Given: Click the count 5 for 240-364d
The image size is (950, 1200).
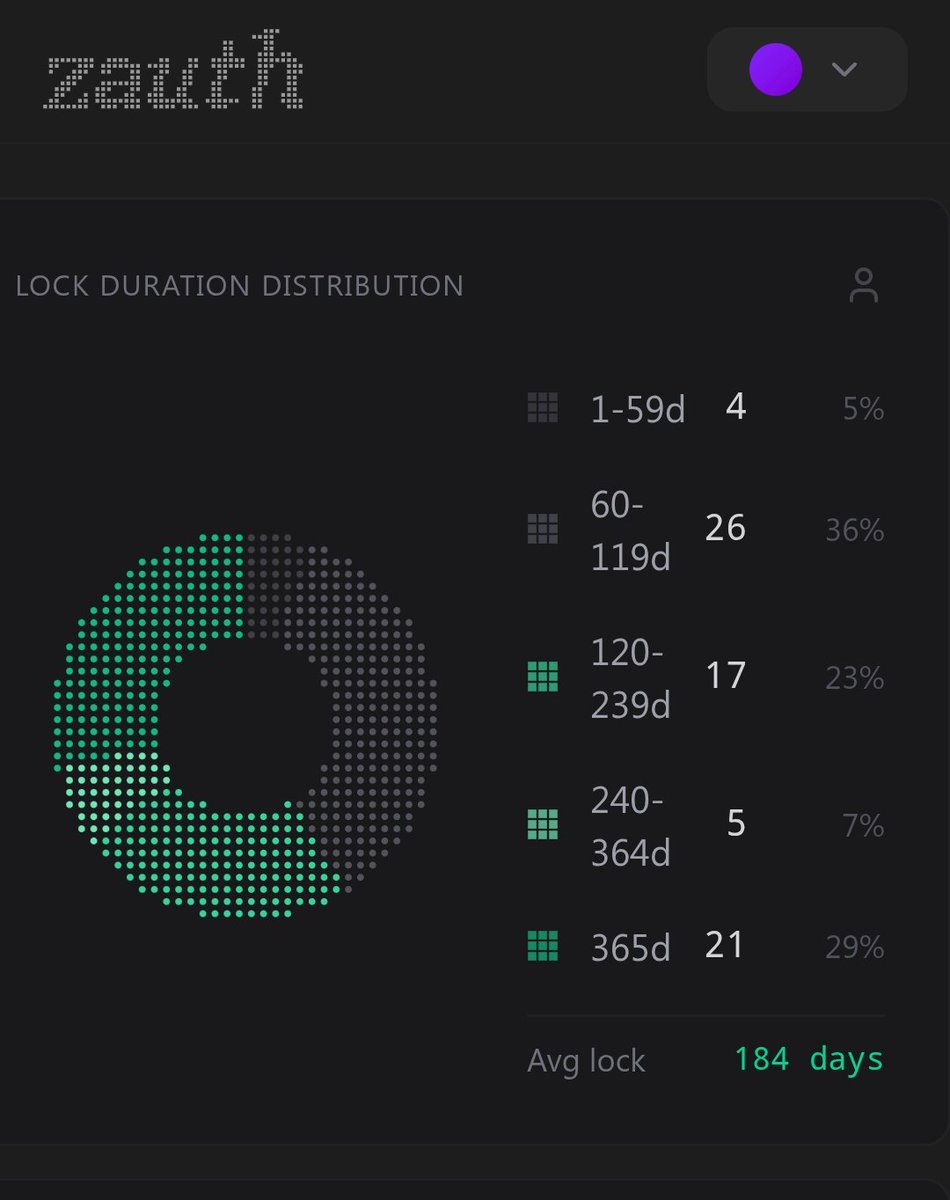Looking at the screenshot, I should (736, 823).
